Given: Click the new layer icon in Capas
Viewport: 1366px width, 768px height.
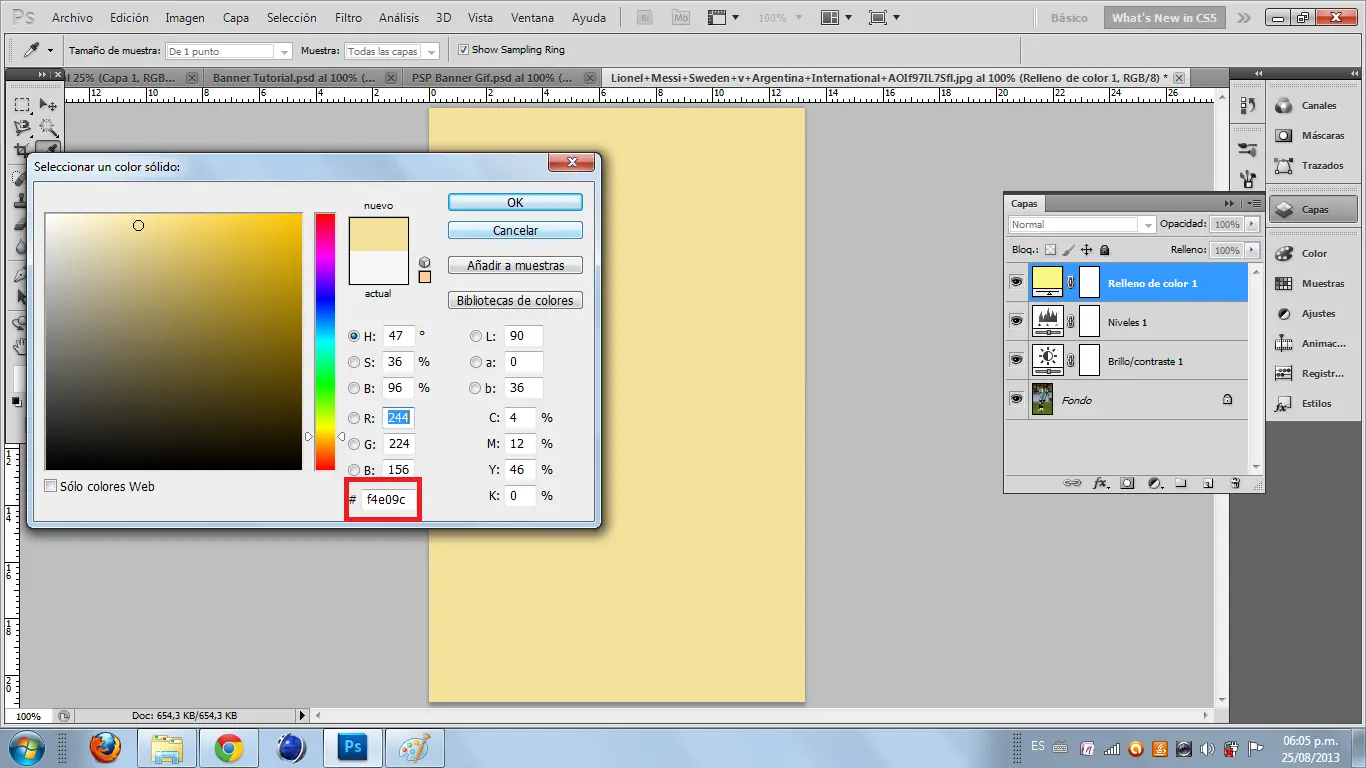Looking at the screenshot, I should pos(1208,482).
